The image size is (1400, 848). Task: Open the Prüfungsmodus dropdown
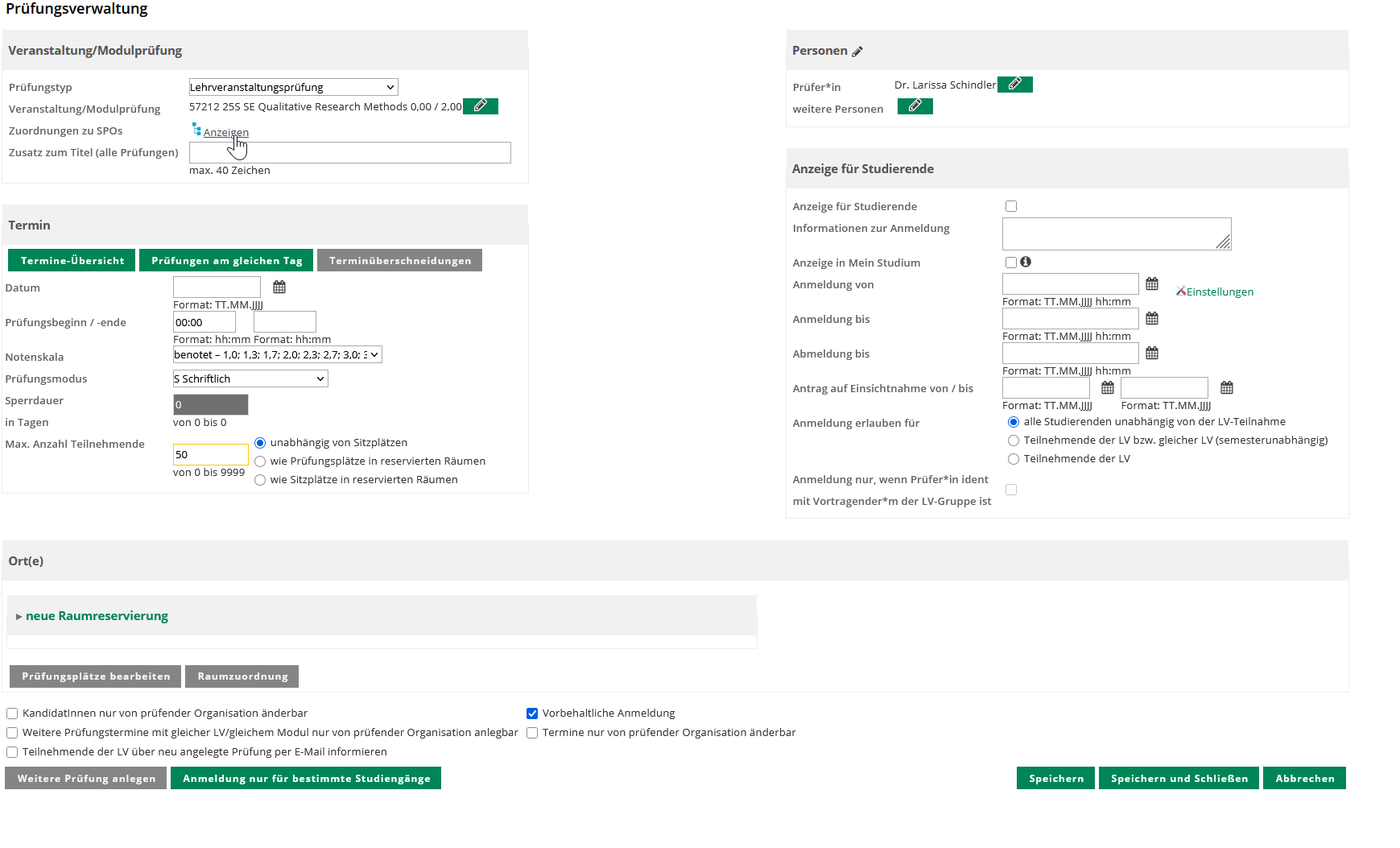(250, 379)
